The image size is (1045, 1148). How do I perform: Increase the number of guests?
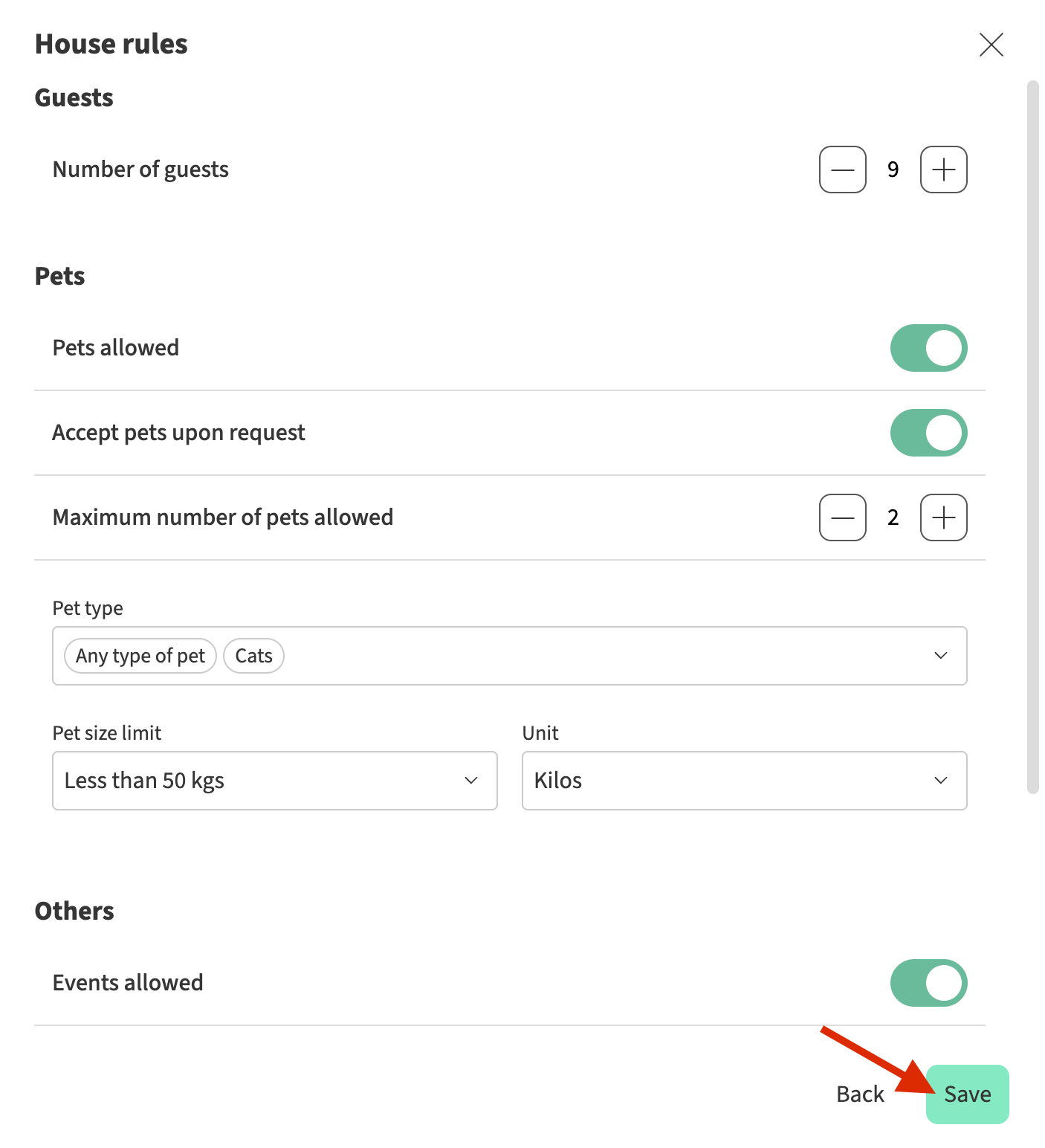943,170
